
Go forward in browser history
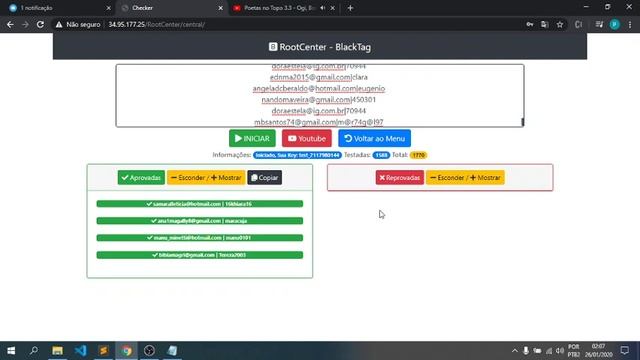(25, 24)
